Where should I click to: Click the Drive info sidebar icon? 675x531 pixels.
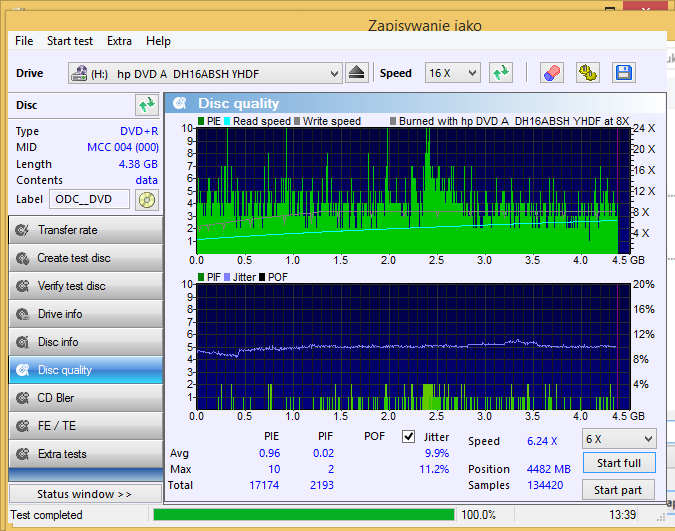click(22, 314)
